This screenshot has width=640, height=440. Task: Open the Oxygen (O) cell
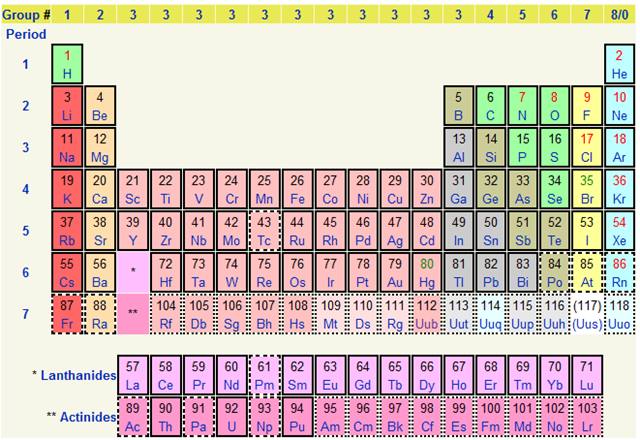[x=554, y=106]
